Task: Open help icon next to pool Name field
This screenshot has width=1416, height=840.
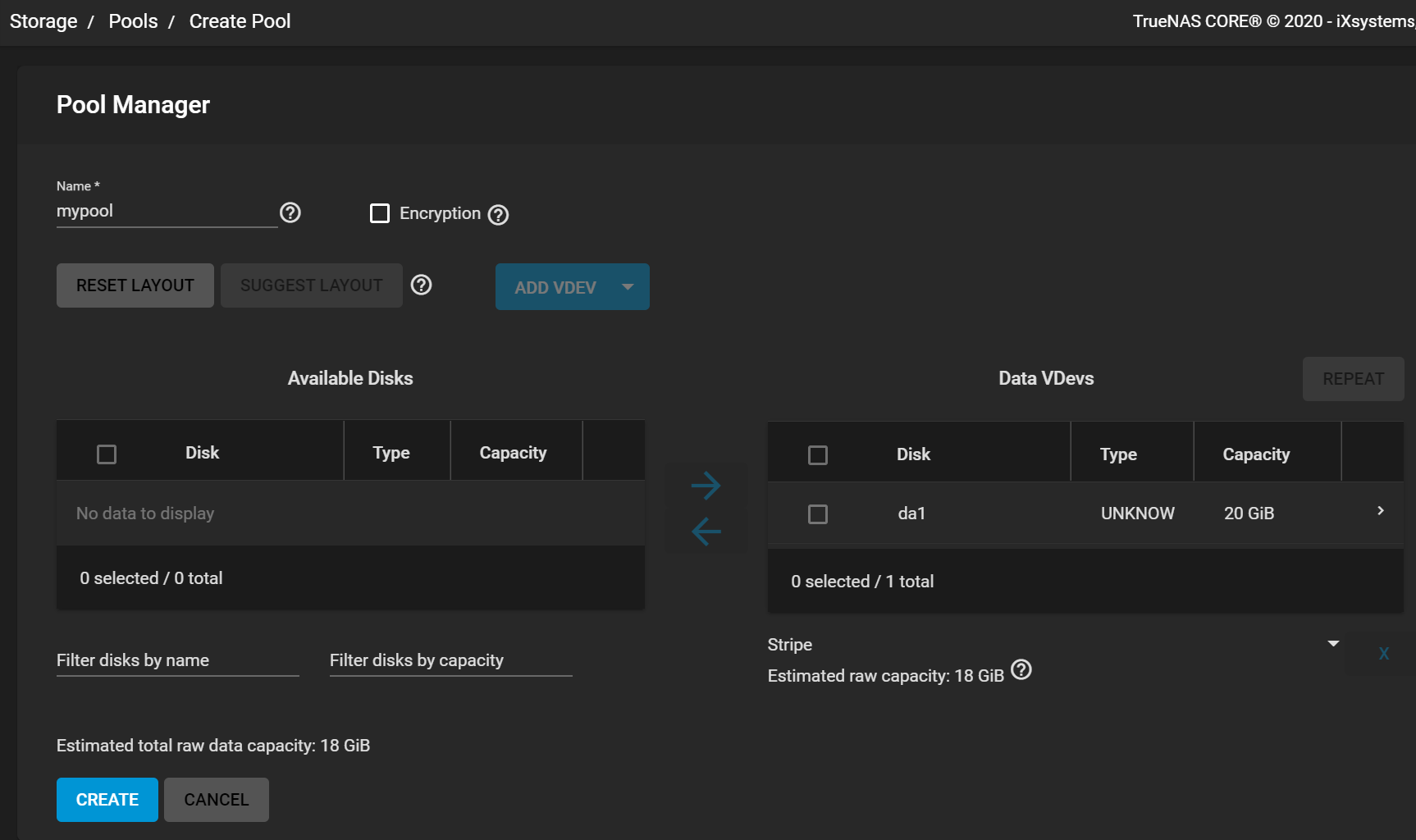Action: (290, 212)
